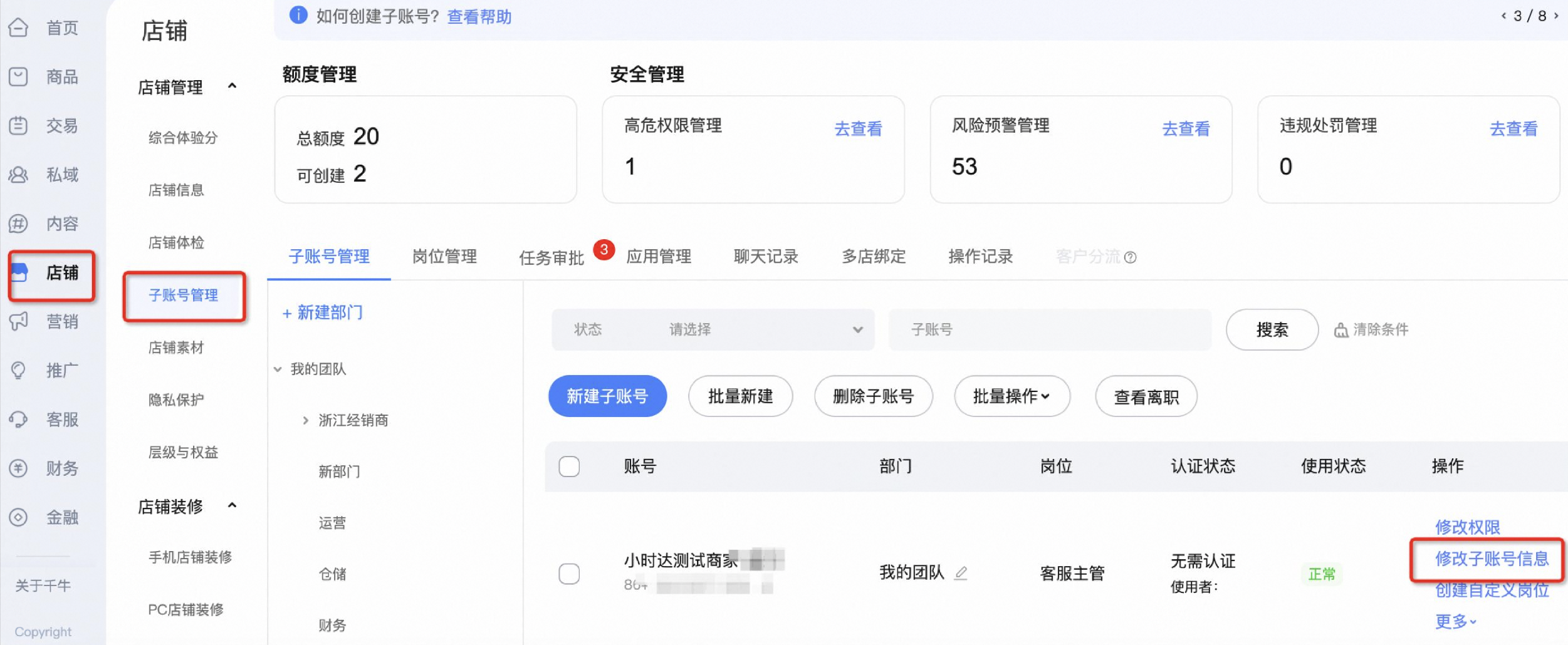The width and height of the screenshot is (1568, 645).
Task: Click 去查看 for 高危权限管理
Action: coord(859,129)
